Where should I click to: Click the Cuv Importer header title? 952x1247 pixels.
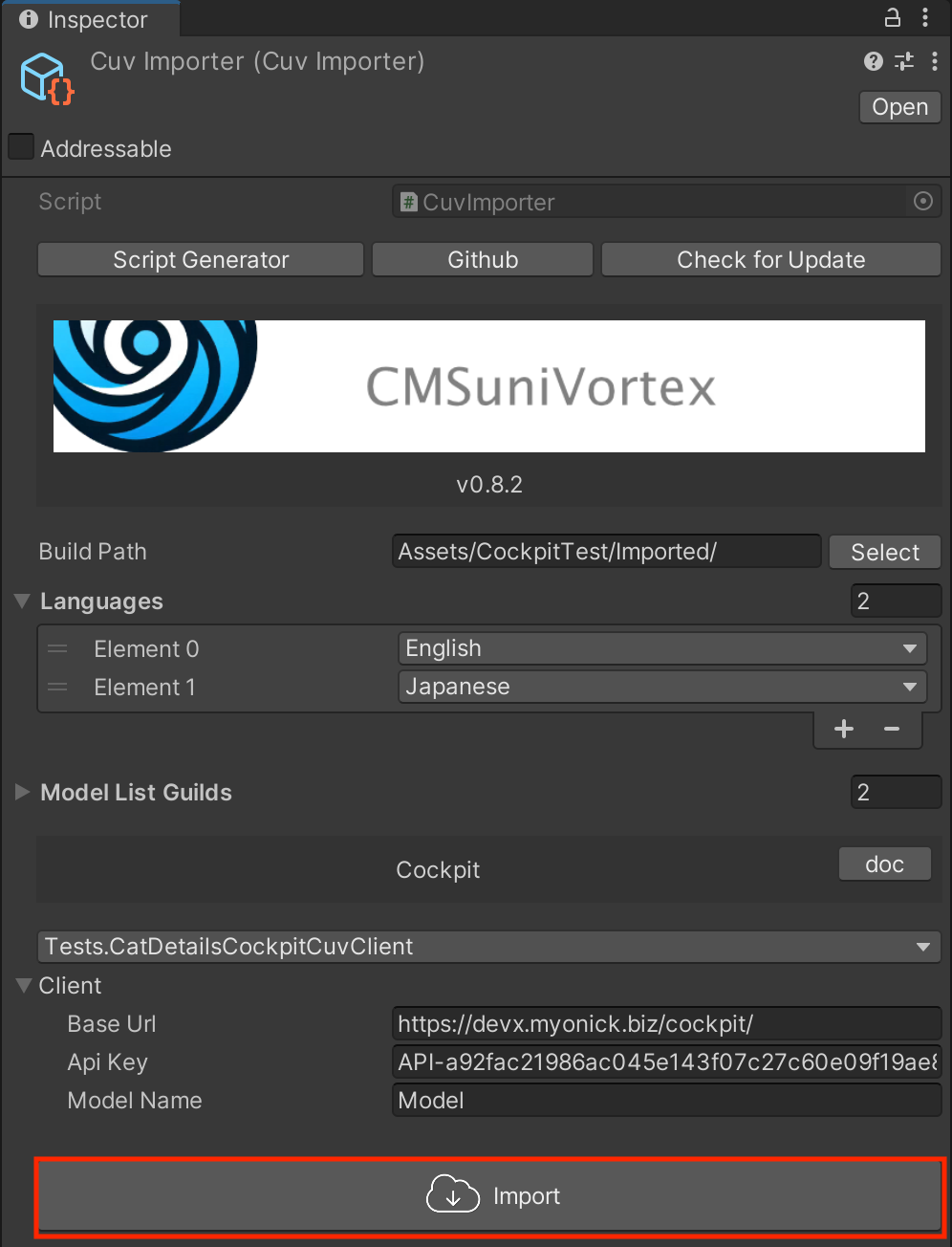click(x=257, y=61)
